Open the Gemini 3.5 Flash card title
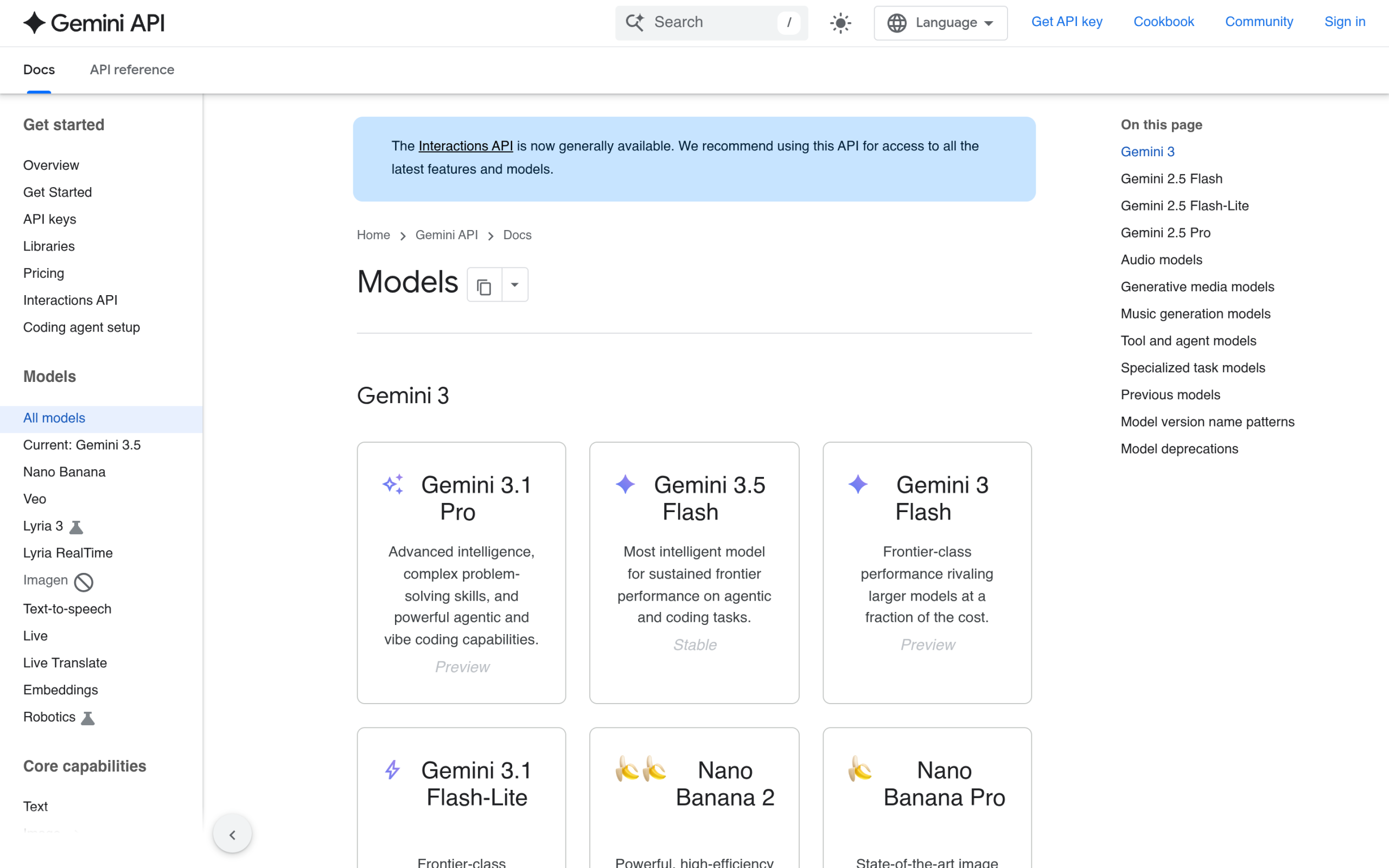The width and height of the screenshot is (1389, 868). coord(710,499)
